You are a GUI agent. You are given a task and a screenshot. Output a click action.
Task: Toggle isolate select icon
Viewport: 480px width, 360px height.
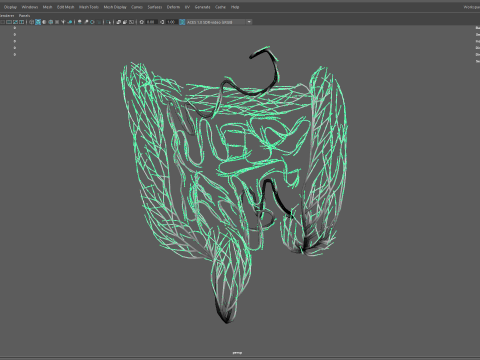[x=108, y=22]
